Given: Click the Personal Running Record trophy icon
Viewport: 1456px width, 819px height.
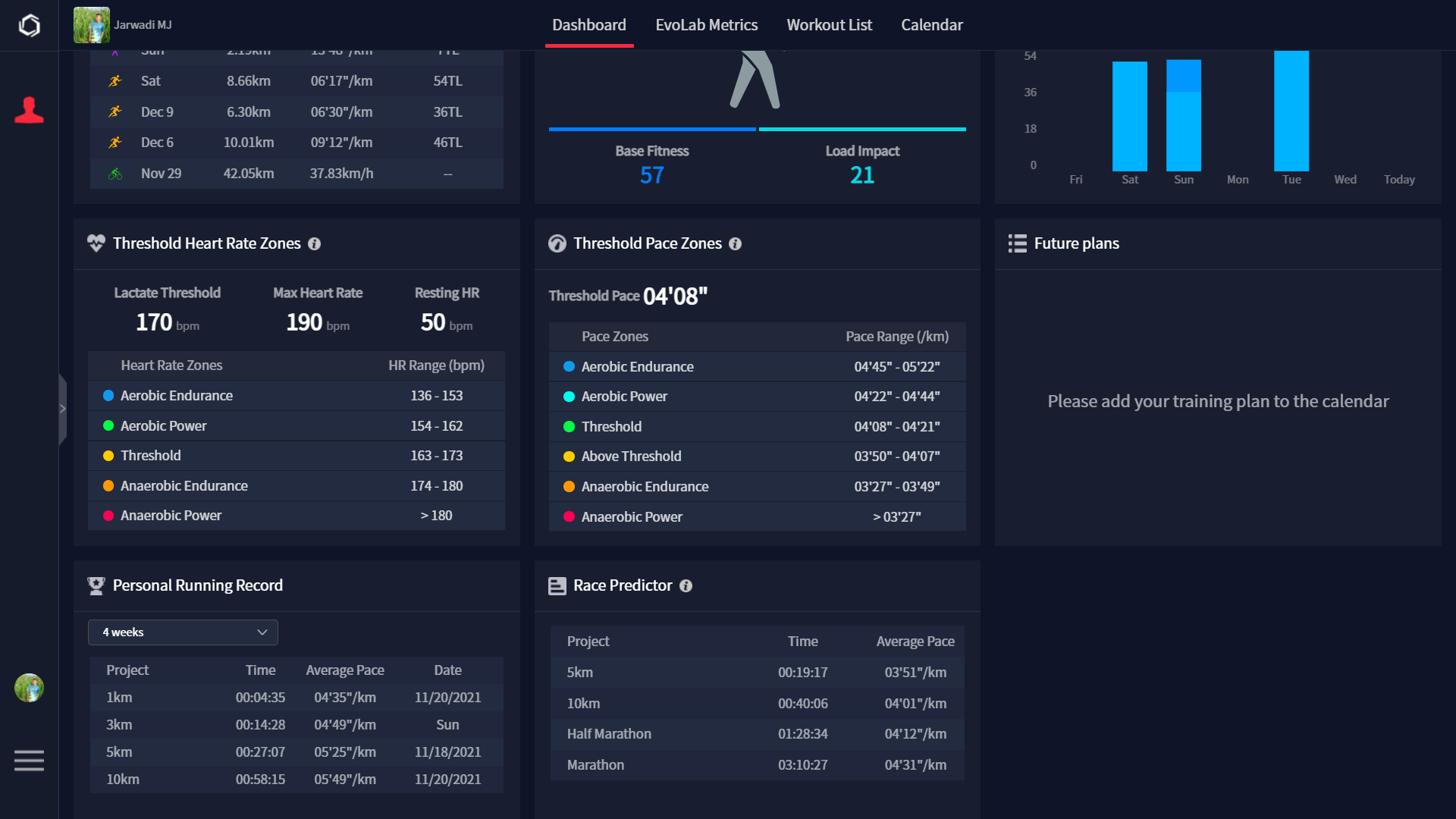Looking at the screenshot, I should [x=96, y=585].
